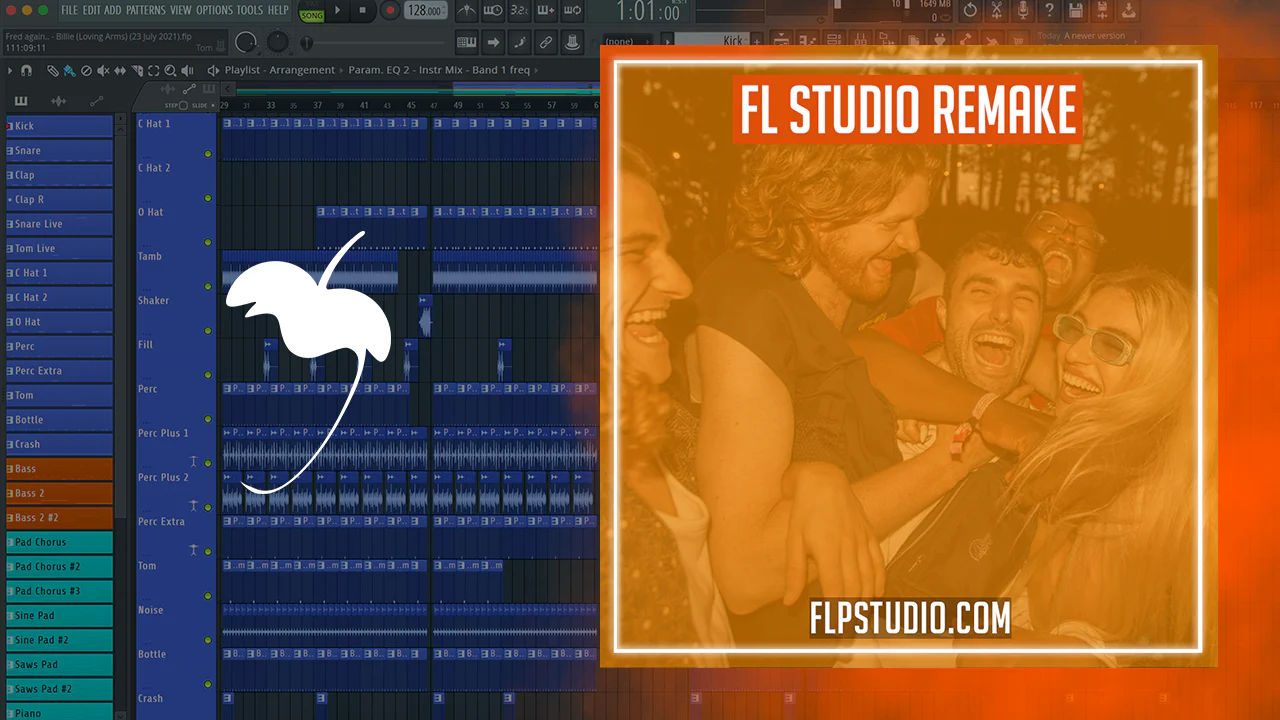This screenshot has width=1280, height=720.
Task: Select the Delete tool in playlist
Action: [x=85, y=71]
